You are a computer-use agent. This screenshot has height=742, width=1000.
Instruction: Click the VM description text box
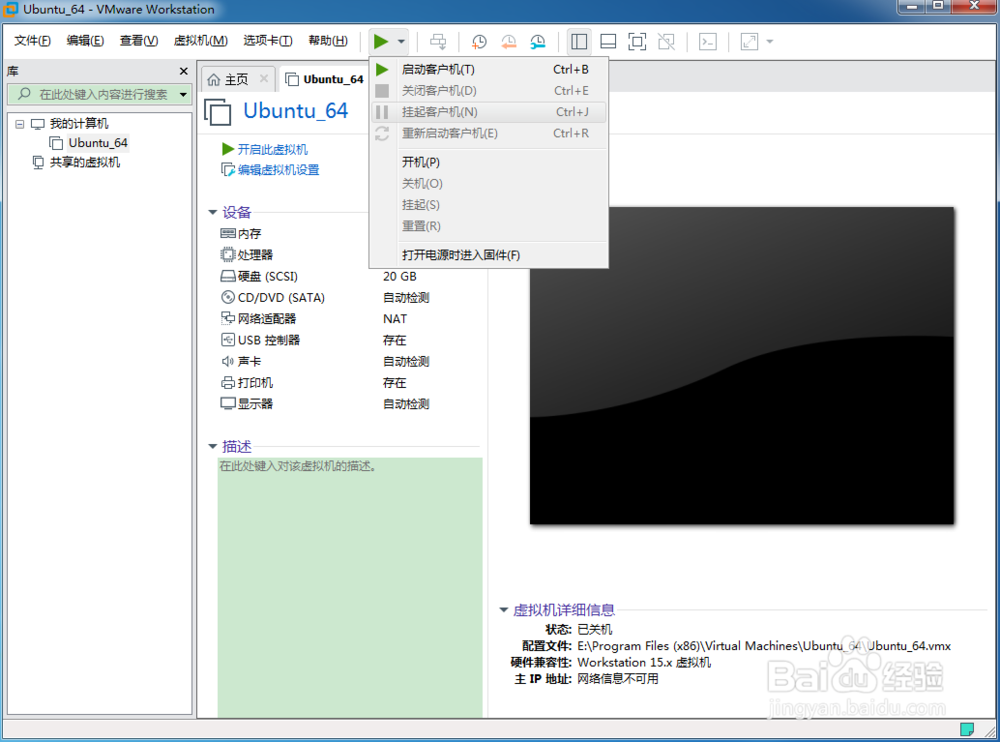point(349,588)
